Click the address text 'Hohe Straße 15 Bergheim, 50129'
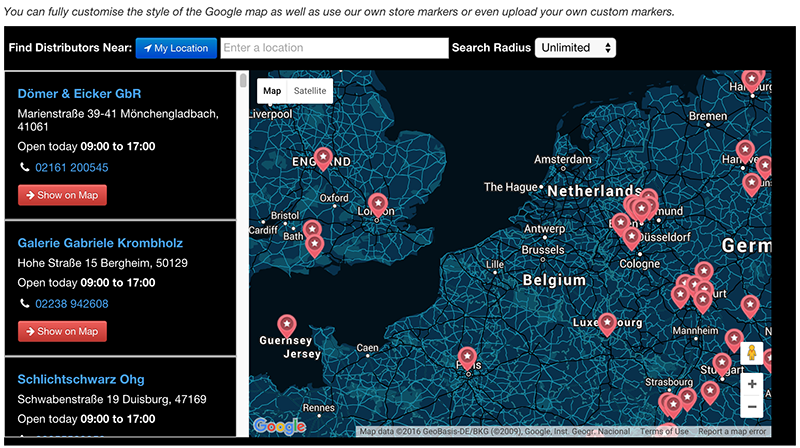 tap(103, 263)
